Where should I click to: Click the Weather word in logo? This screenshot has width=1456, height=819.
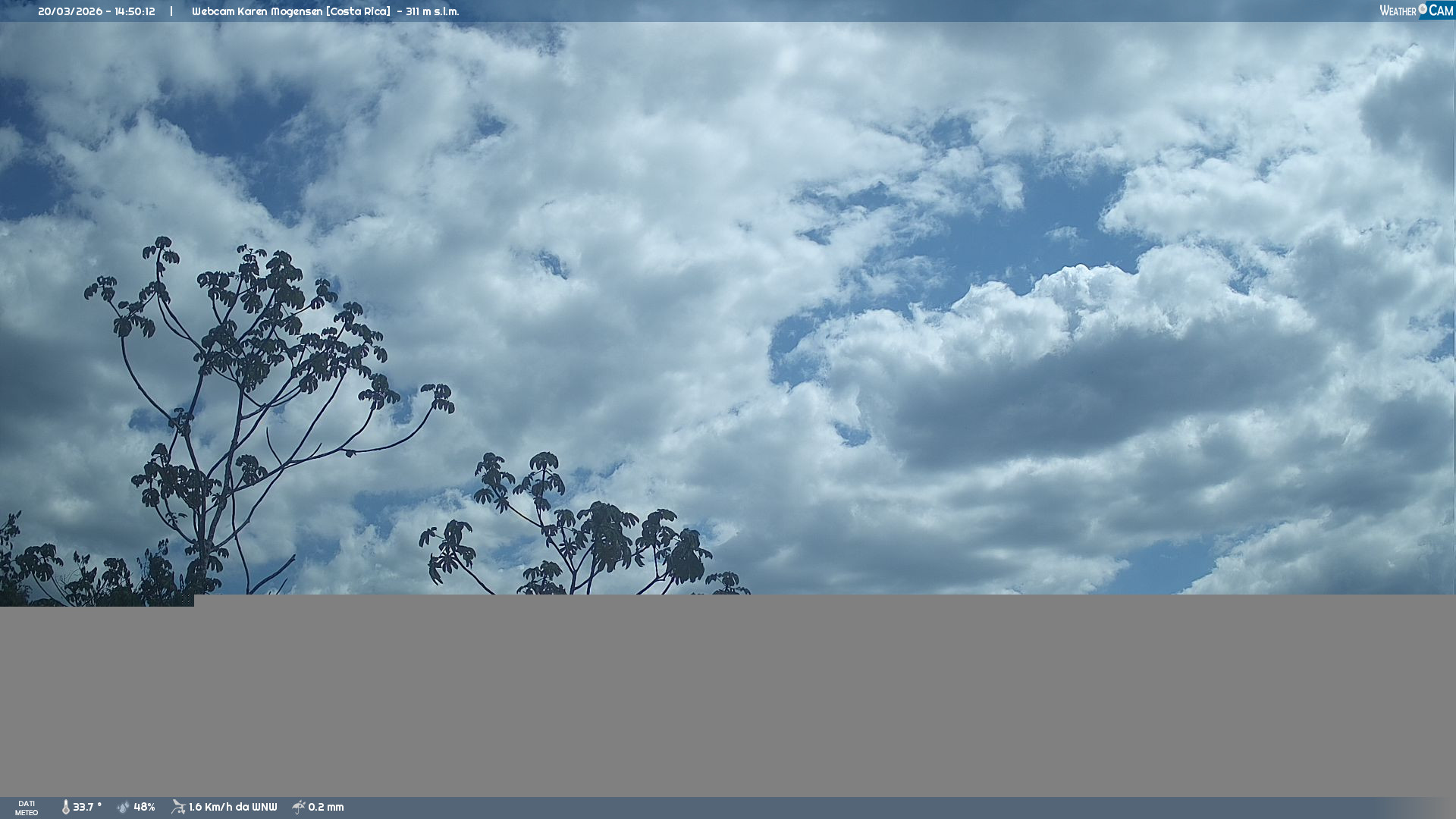pos(1398,11)
